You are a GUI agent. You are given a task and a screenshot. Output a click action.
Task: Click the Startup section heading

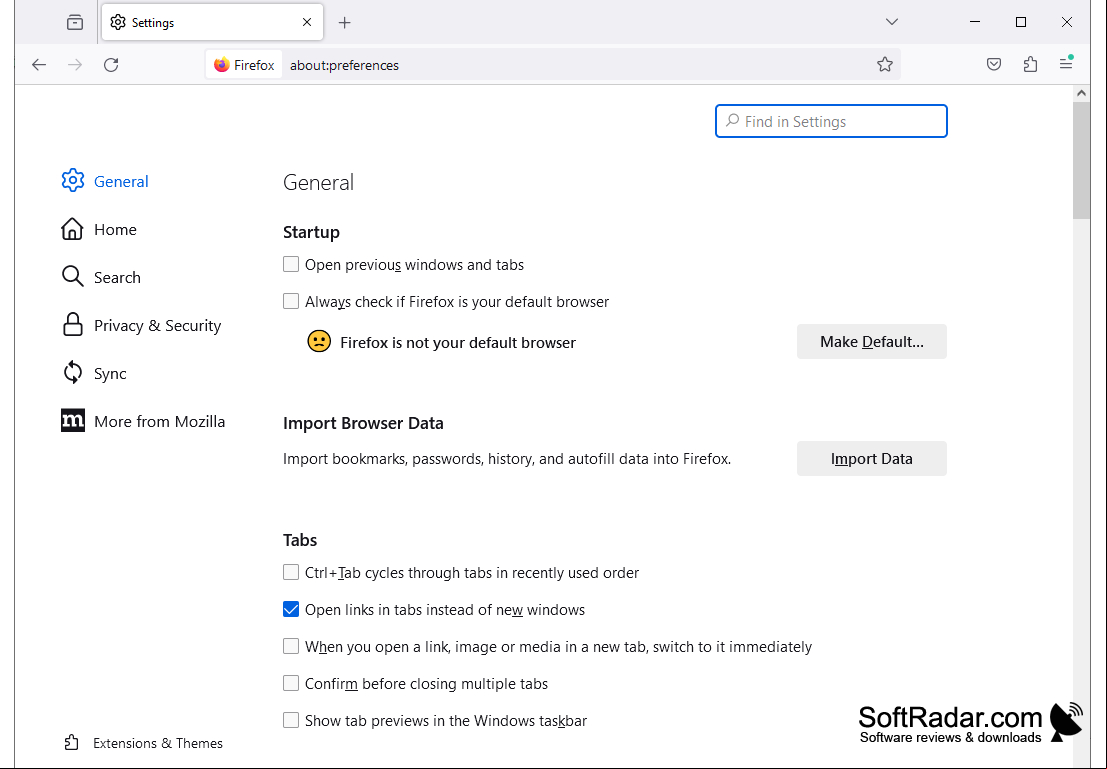(311, 232)
